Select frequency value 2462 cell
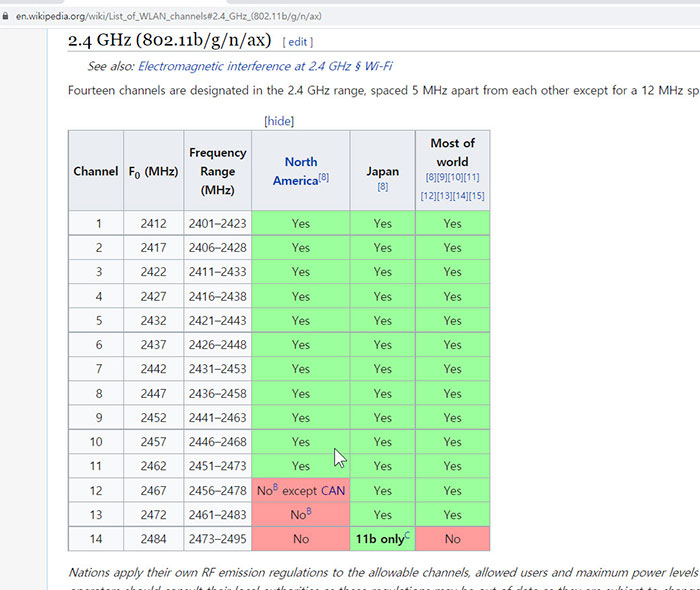Viewport: 700px width, 590px height. pyautogui.click(x=153, y=466)
